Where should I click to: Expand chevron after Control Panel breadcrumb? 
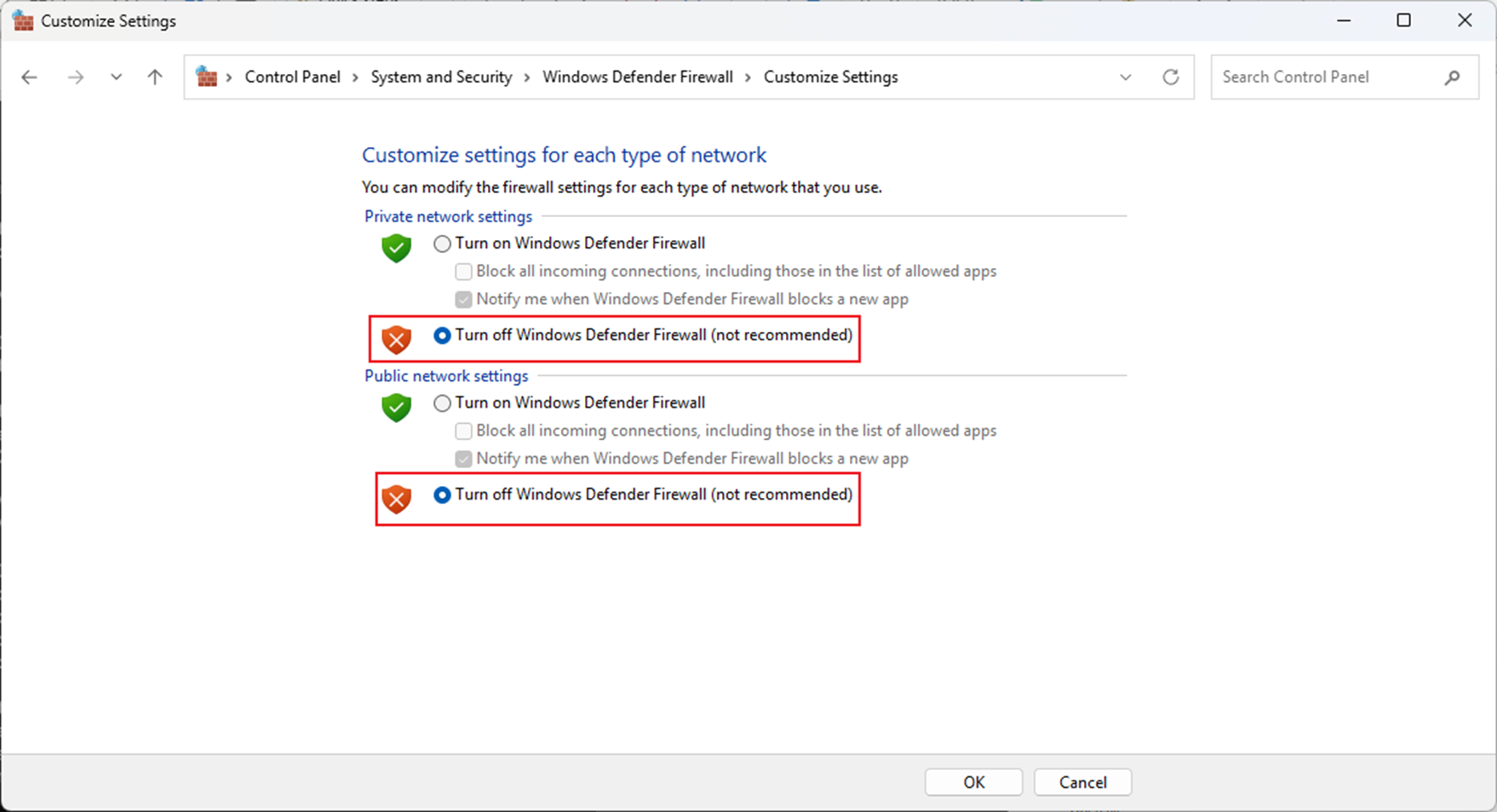tap(356, 77)
